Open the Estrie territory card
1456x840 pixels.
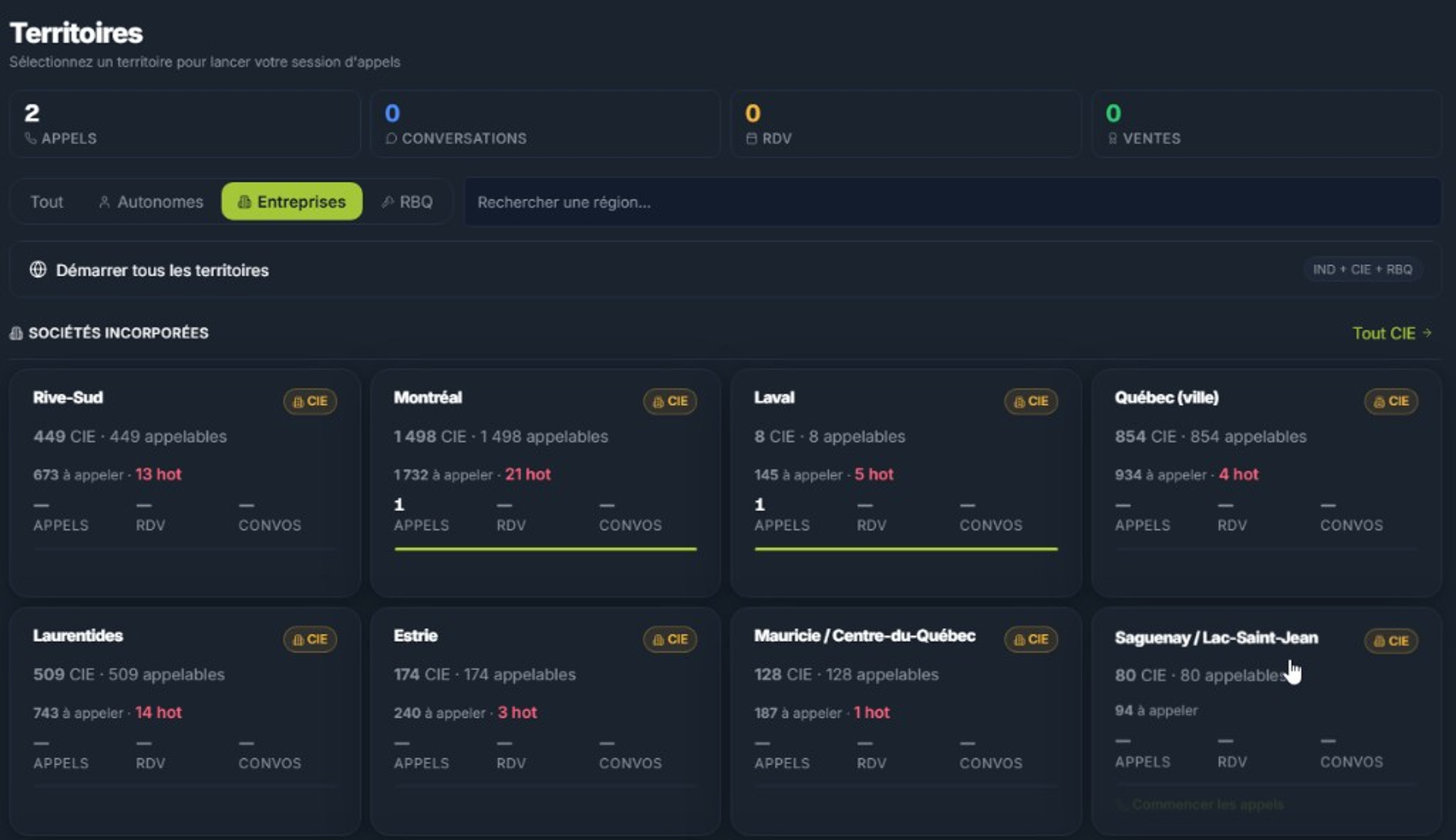pos(545,721)
